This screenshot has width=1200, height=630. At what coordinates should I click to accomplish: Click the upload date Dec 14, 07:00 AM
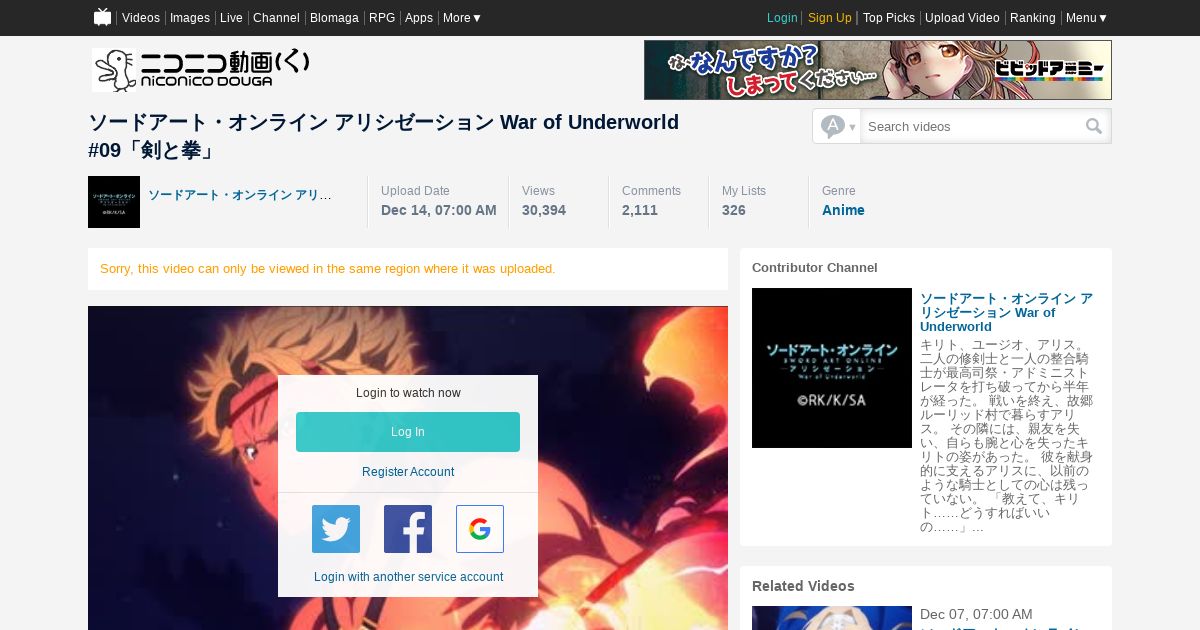(x=439, y=210)
